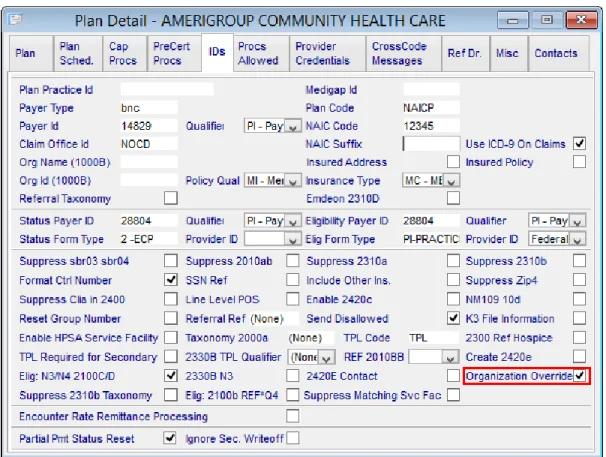Uncheck Use ICD-9 On Claims
The image size is (606, 457).
tap(579, 143)
